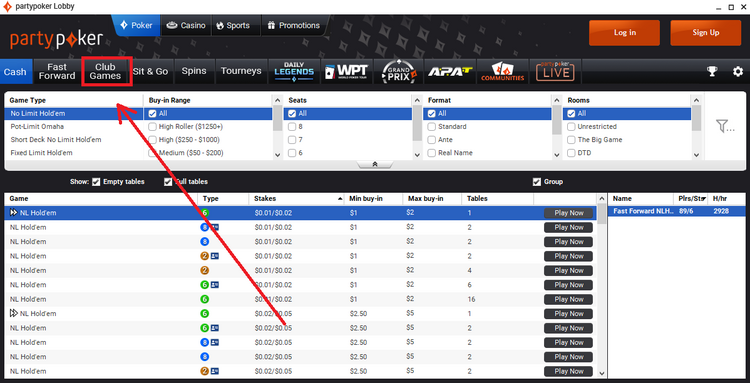Check the Real Name format filter
Image resolution: width=750 pixels, height=383 pixels.
[x=431, y=153]
